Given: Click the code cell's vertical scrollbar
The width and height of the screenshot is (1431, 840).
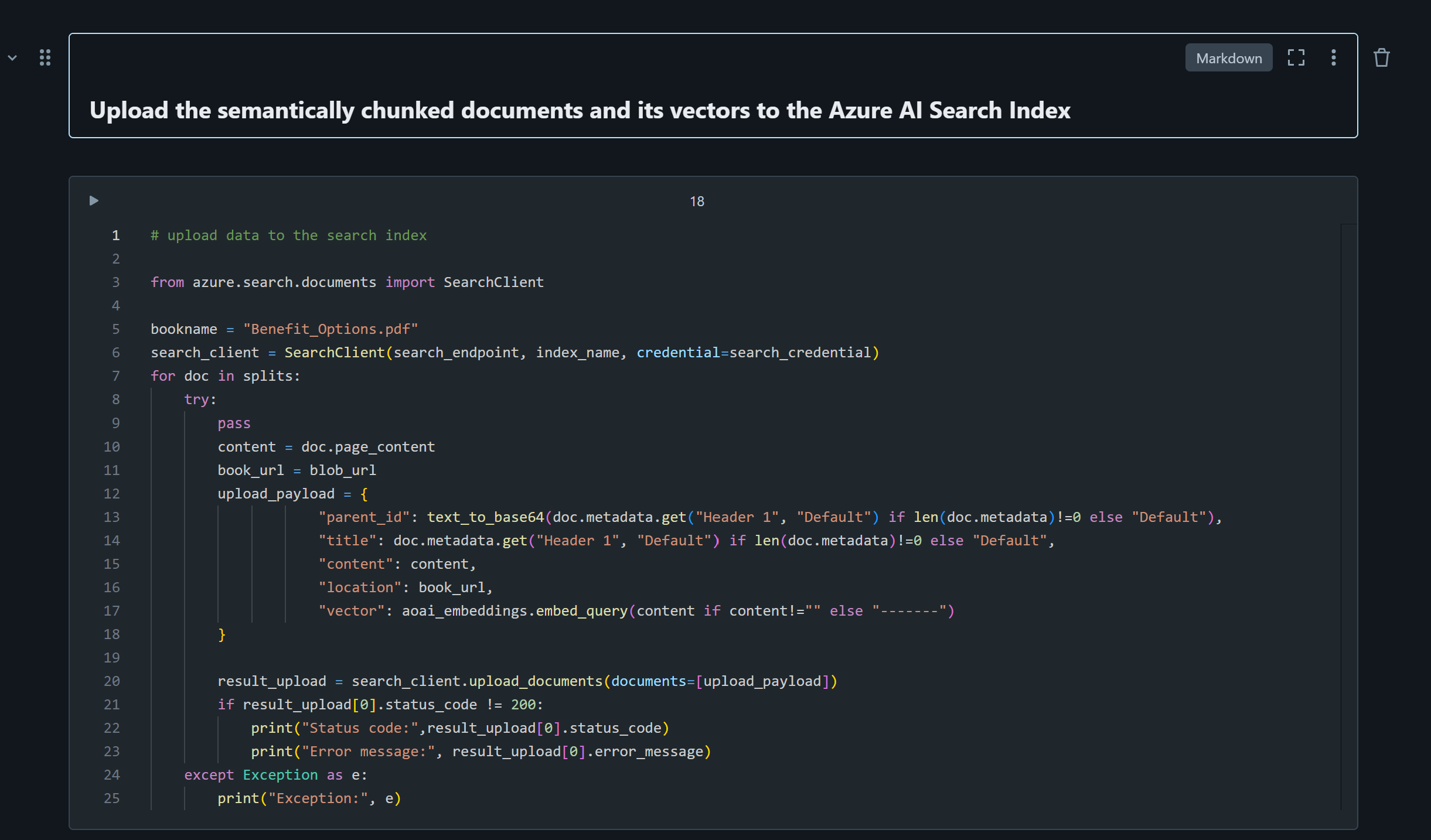Looking at the screenshot, I should pyautogui.click(x=1348, y=515).
